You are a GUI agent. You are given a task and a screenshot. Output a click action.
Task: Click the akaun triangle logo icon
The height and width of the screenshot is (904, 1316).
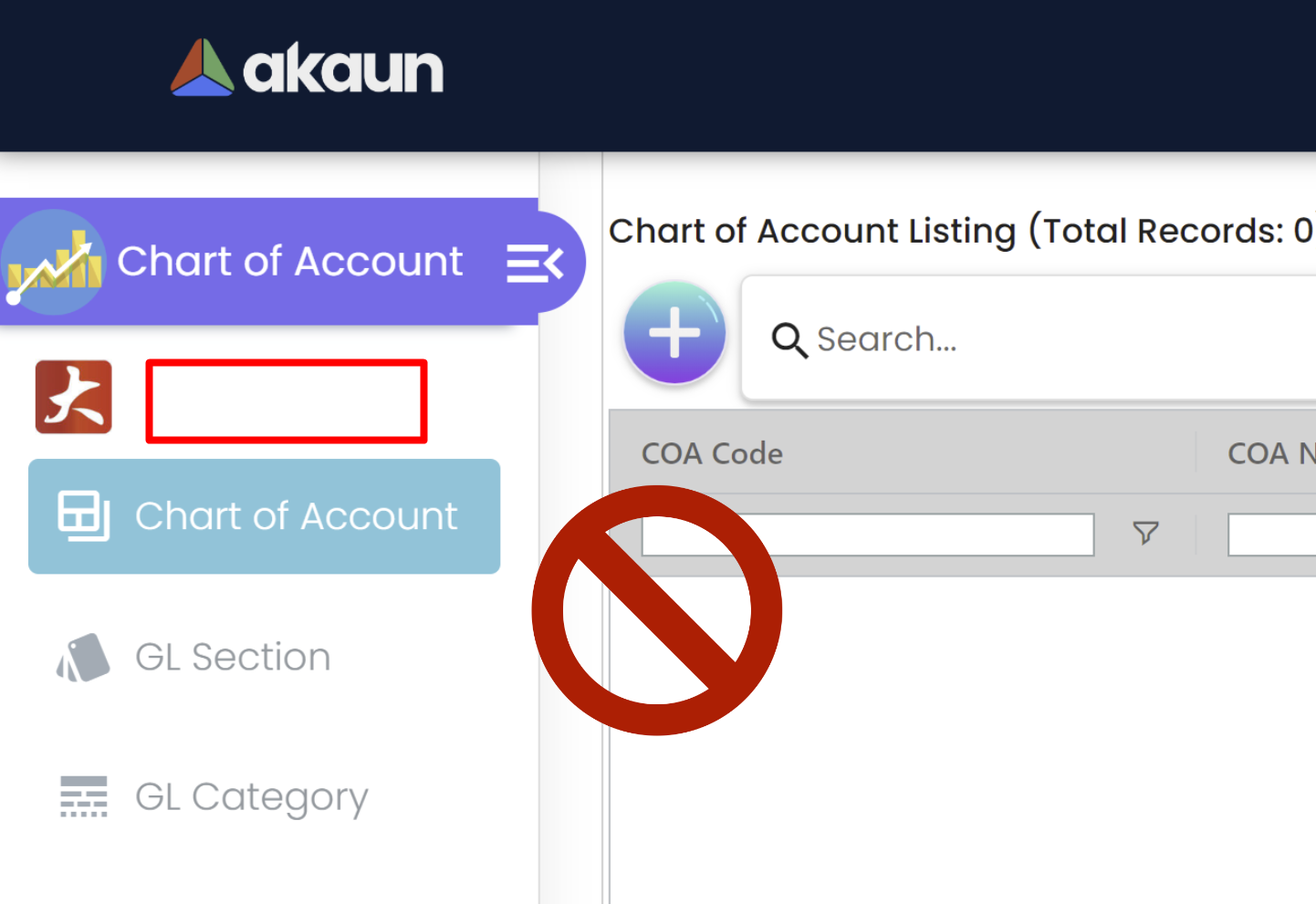pos(202,68)
